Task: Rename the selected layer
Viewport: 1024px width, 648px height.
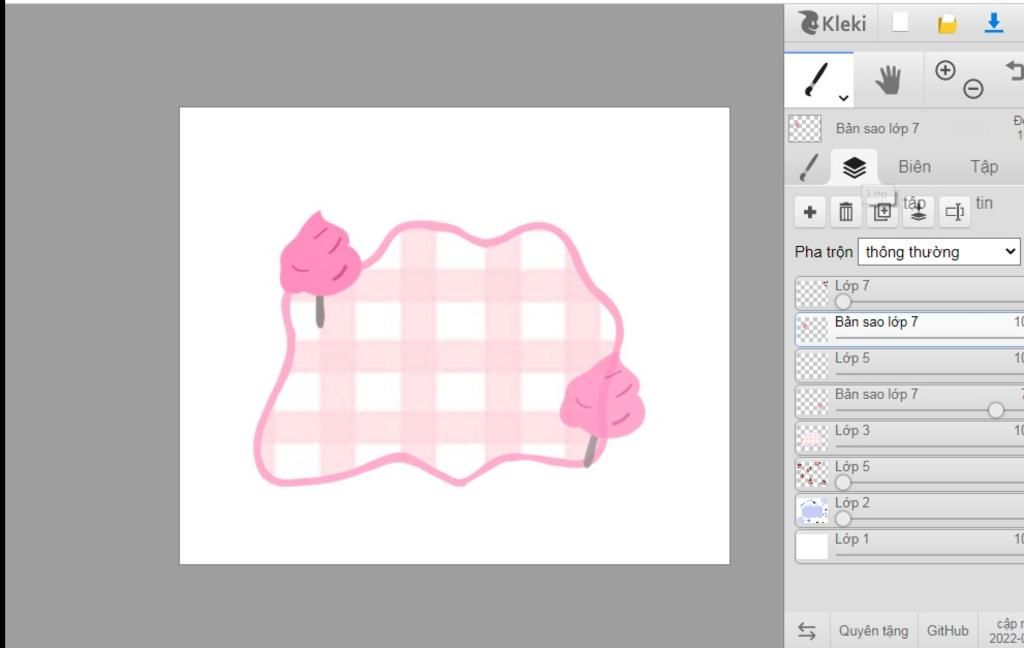Action: coord(954,212)
